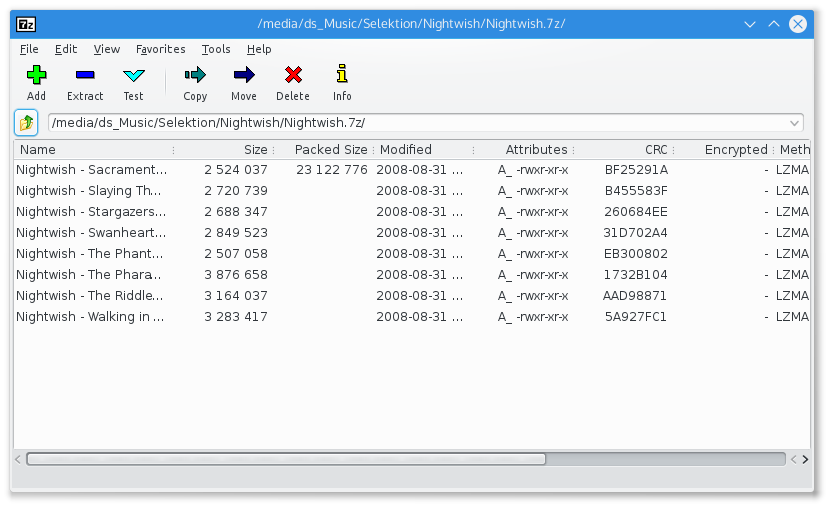Click CRC value B455583F

click(x=636, y=190)
